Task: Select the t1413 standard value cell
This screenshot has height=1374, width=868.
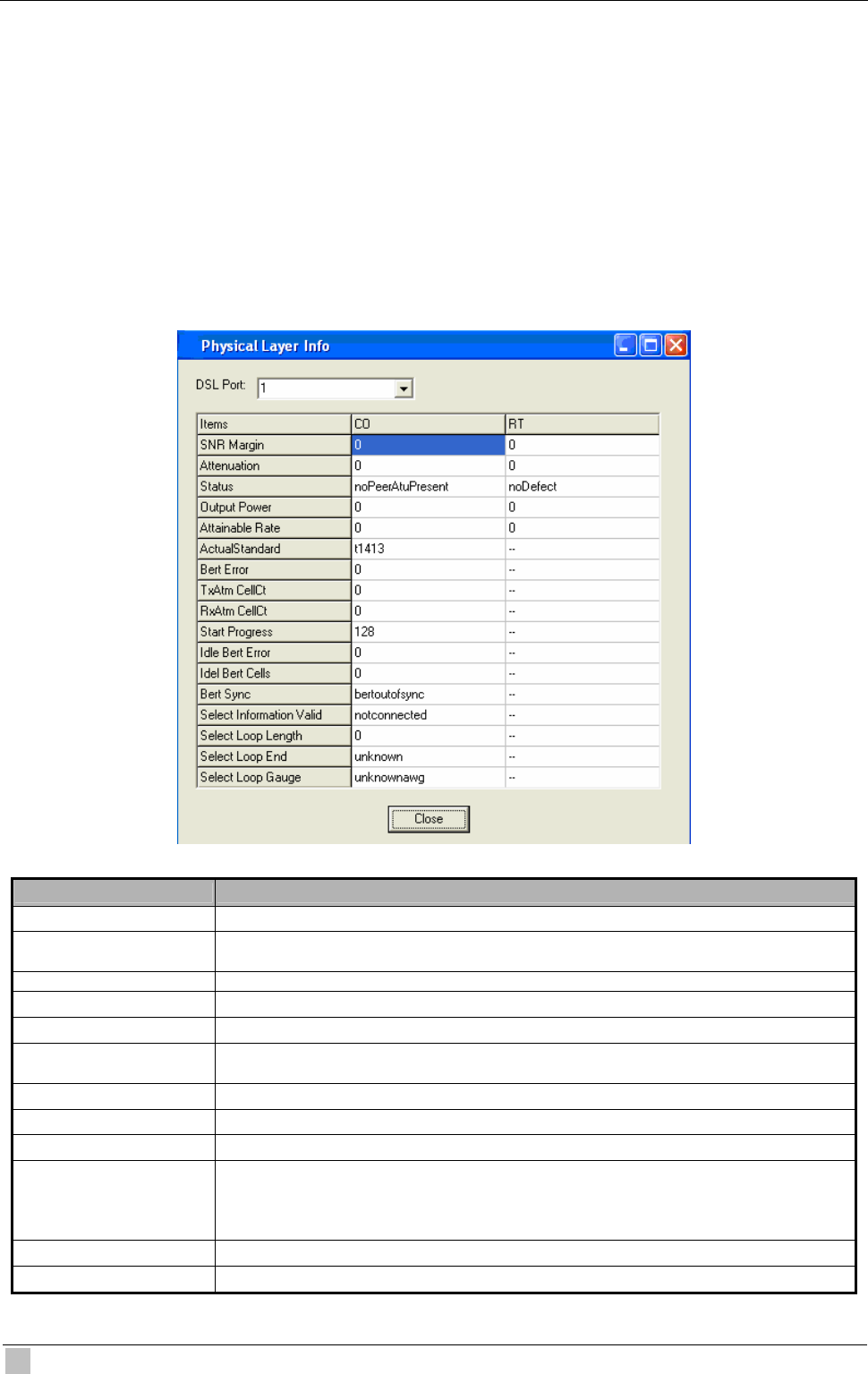Action: coord(428,549)
